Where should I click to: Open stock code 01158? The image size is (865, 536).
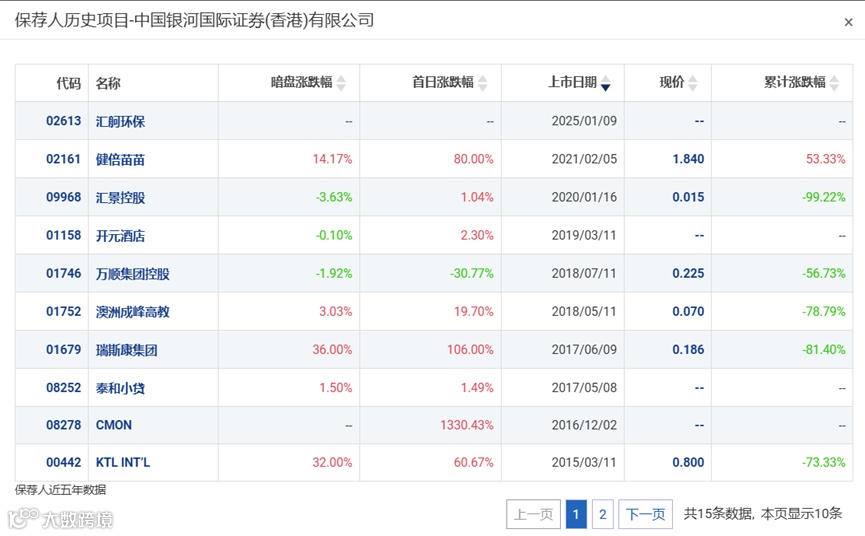pyautogui.click(x=63, y=235)
